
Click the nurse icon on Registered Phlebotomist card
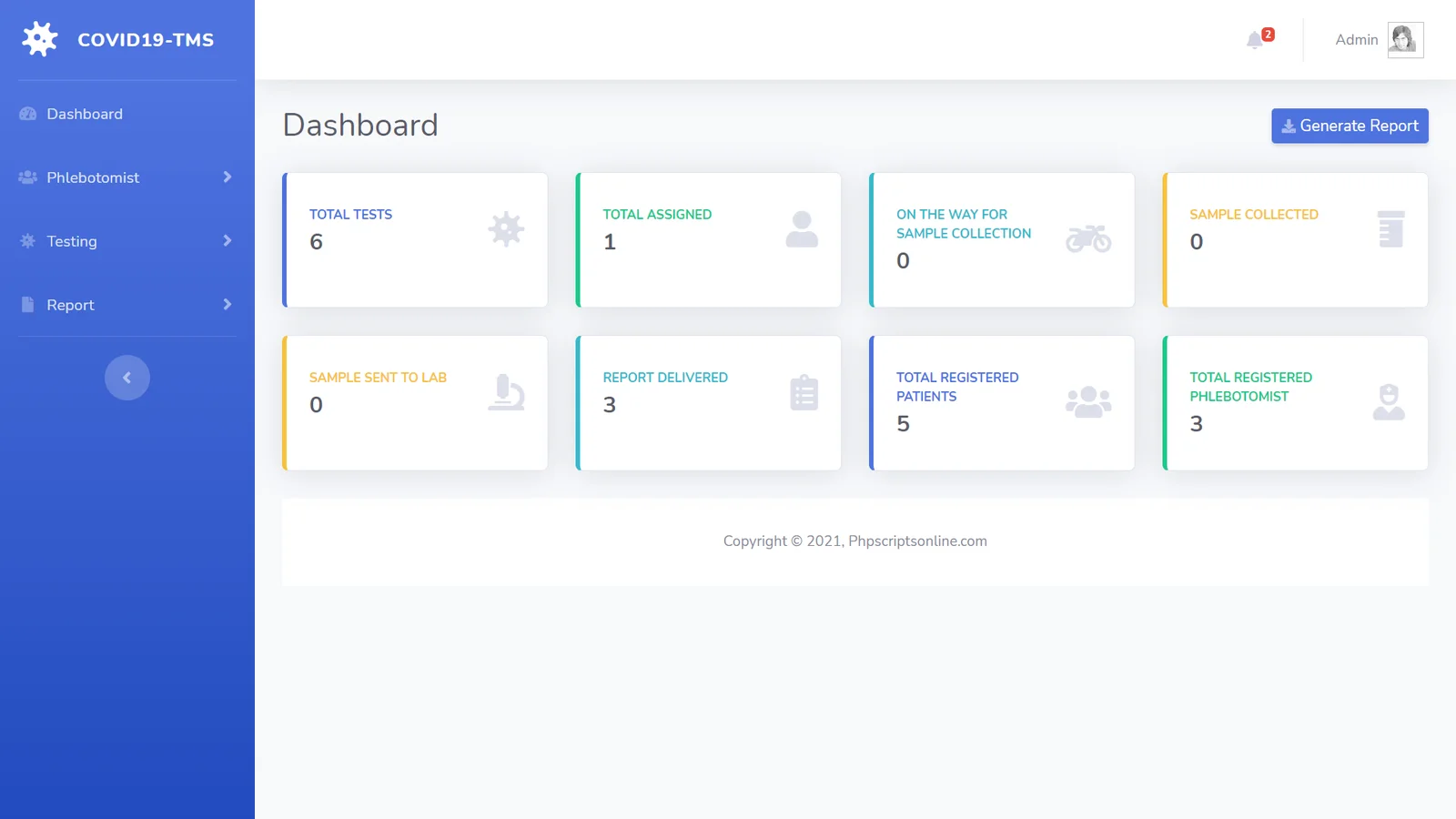[x=1389, y=401]
